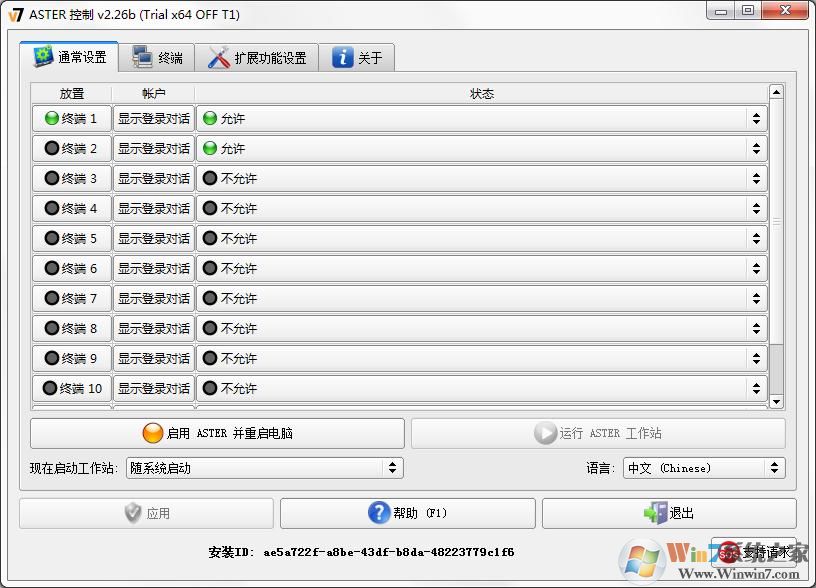Click the play icon in 运行 ASTER 工作站 button
The height and width of the screenshot is (588, 816).
(x=547, y=433)
